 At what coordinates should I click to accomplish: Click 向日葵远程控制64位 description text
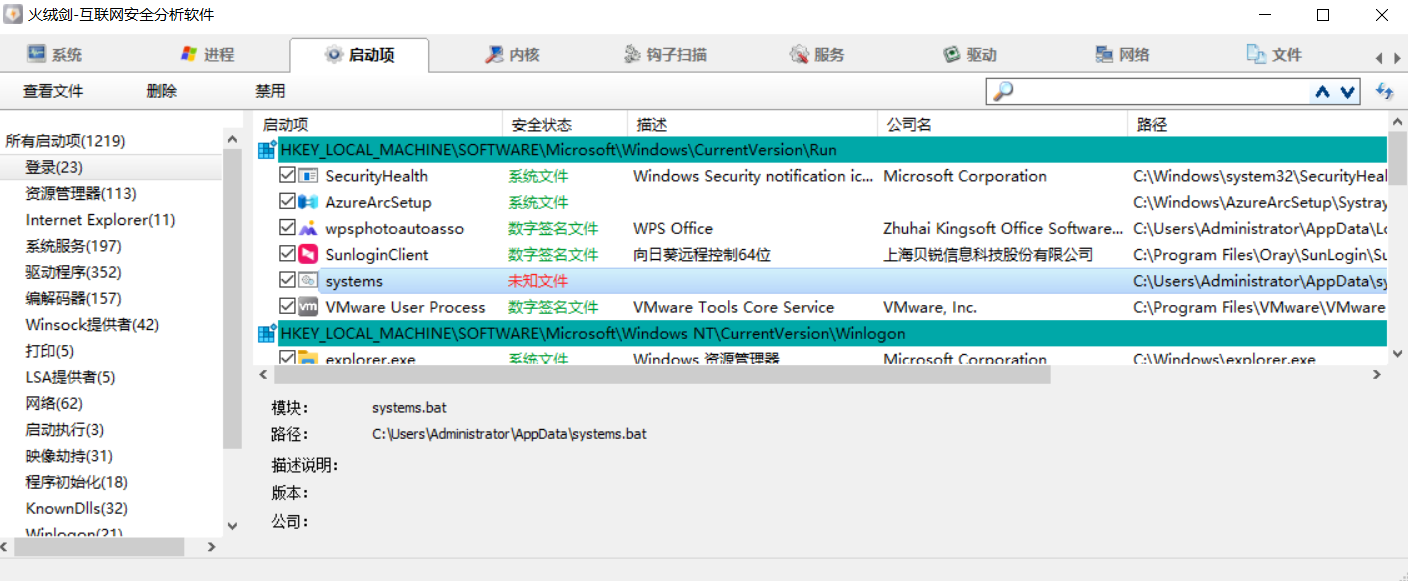point(702,255)
